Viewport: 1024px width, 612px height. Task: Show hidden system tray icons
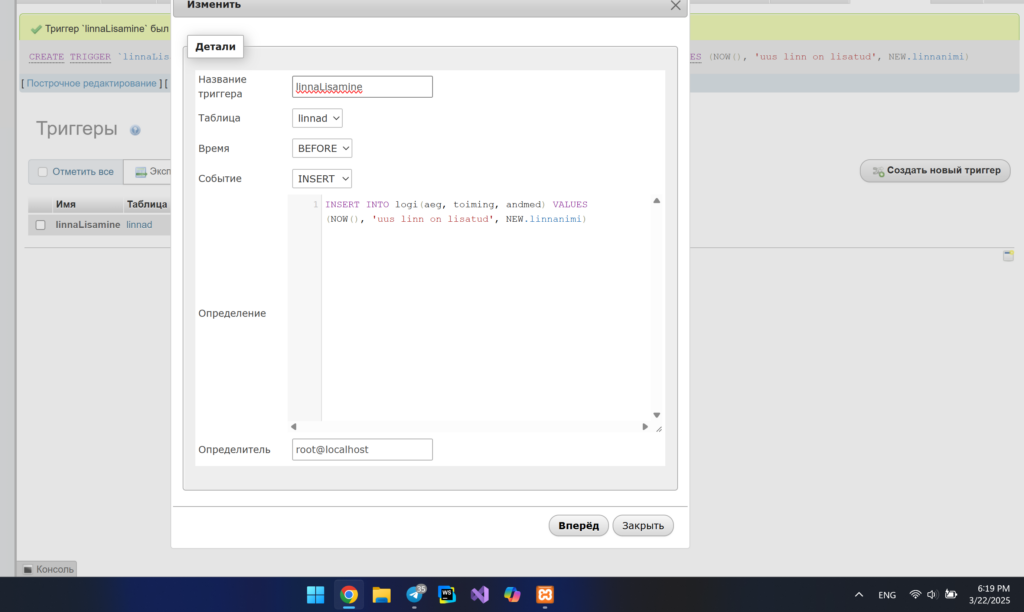[x=859, y=594]
